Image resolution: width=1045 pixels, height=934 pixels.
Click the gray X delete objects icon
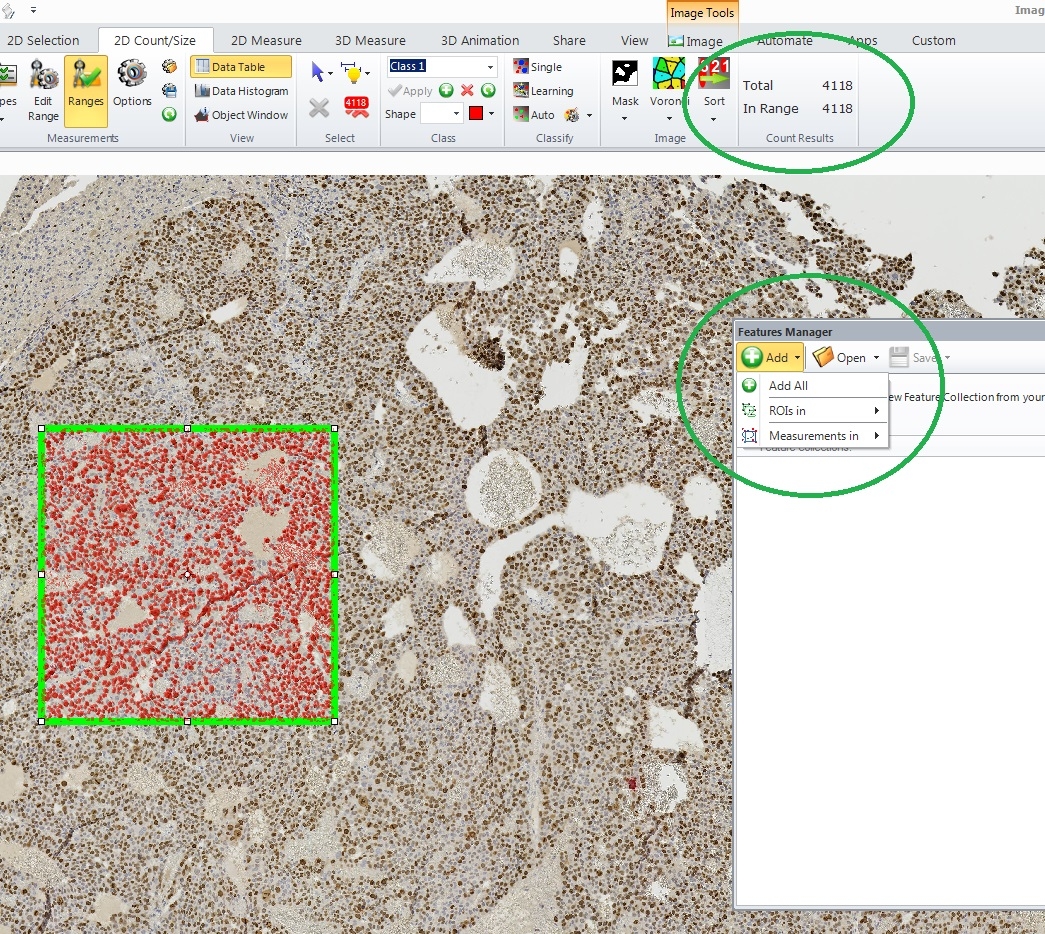pos(319,107)
